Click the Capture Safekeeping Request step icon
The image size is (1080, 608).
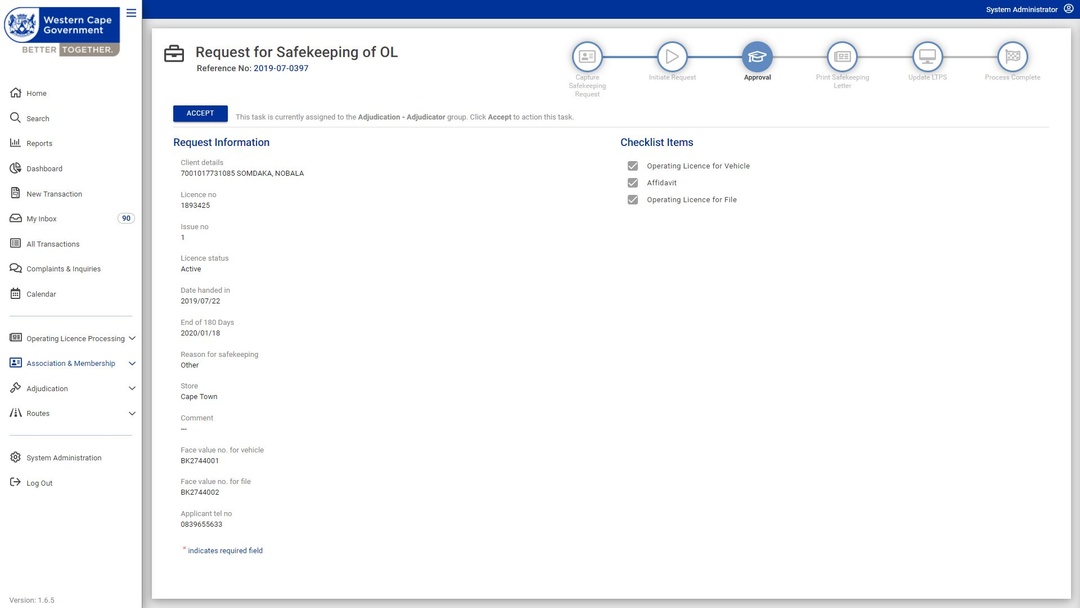pos(587,57)
